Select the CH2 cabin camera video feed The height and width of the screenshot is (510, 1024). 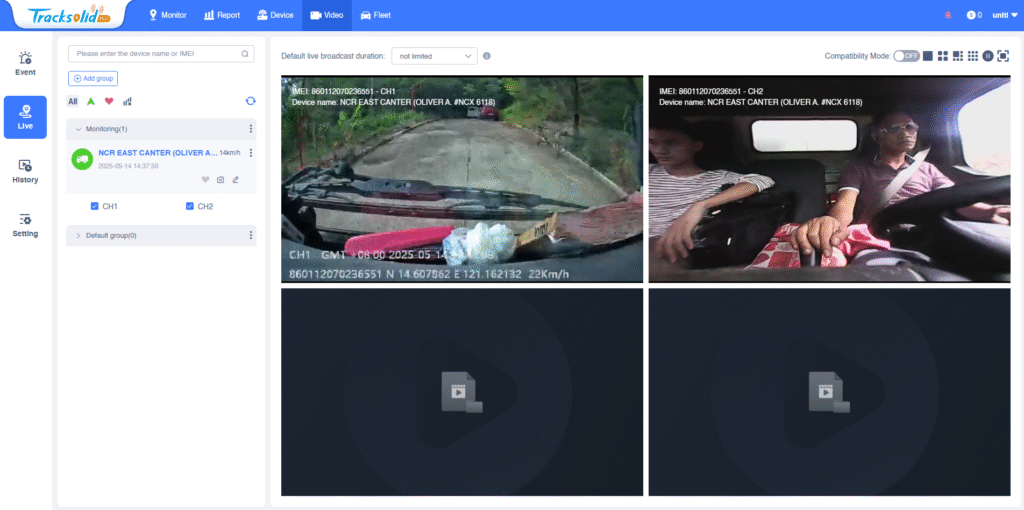829,179
